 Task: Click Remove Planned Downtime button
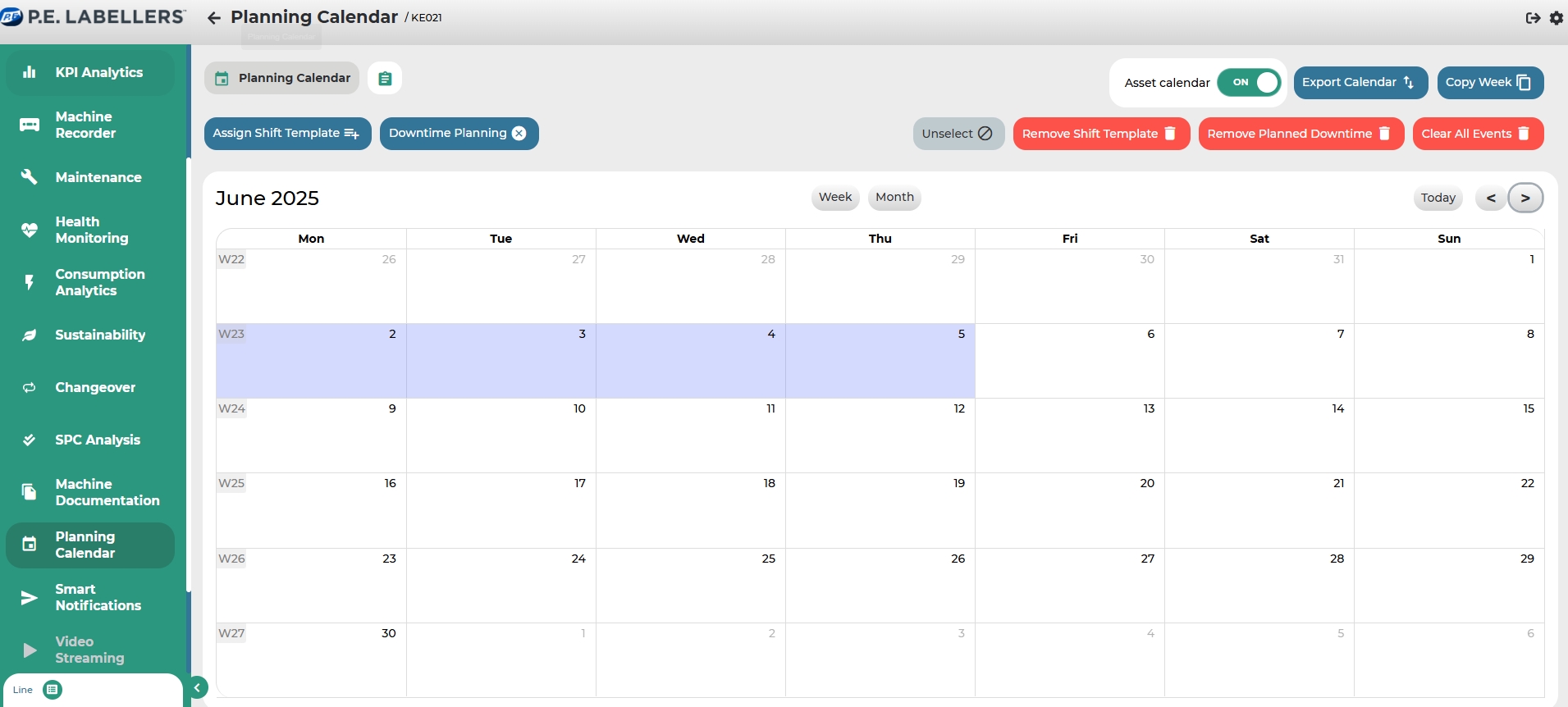tap(1300, 134)
